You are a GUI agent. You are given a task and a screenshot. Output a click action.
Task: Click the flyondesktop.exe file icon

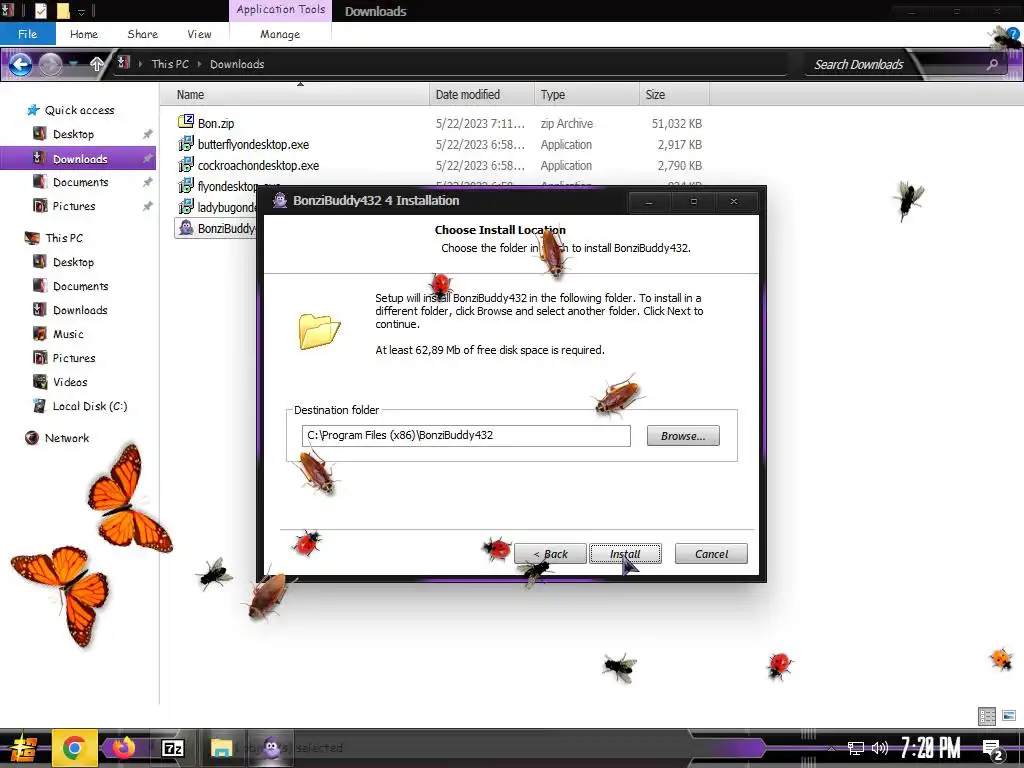pyautogui.click(x=186, y=186)
